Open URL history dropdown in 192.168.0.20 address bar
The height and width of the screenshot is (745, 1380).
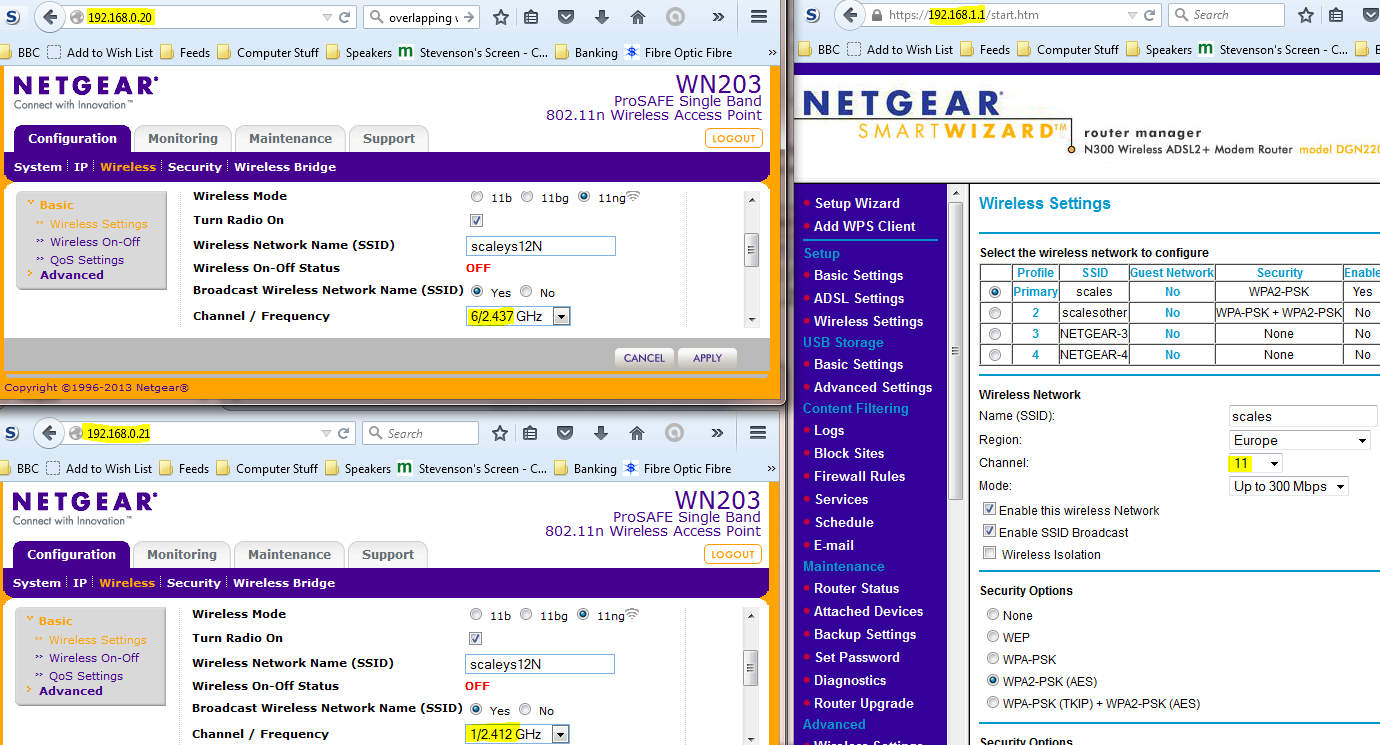tap(327, 17)
